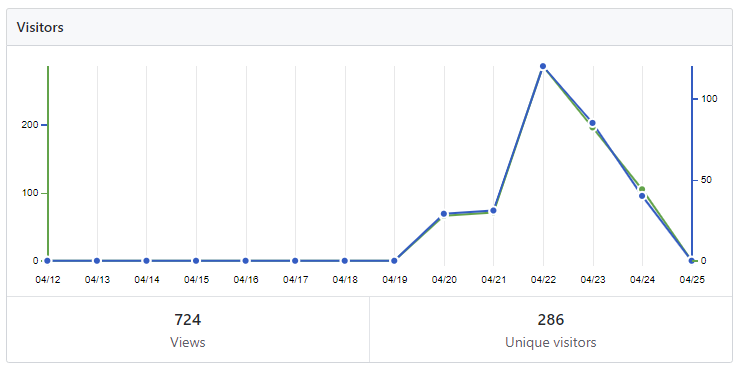Click the 04/22 date label

pyautogui.click(x=543, y=280)
